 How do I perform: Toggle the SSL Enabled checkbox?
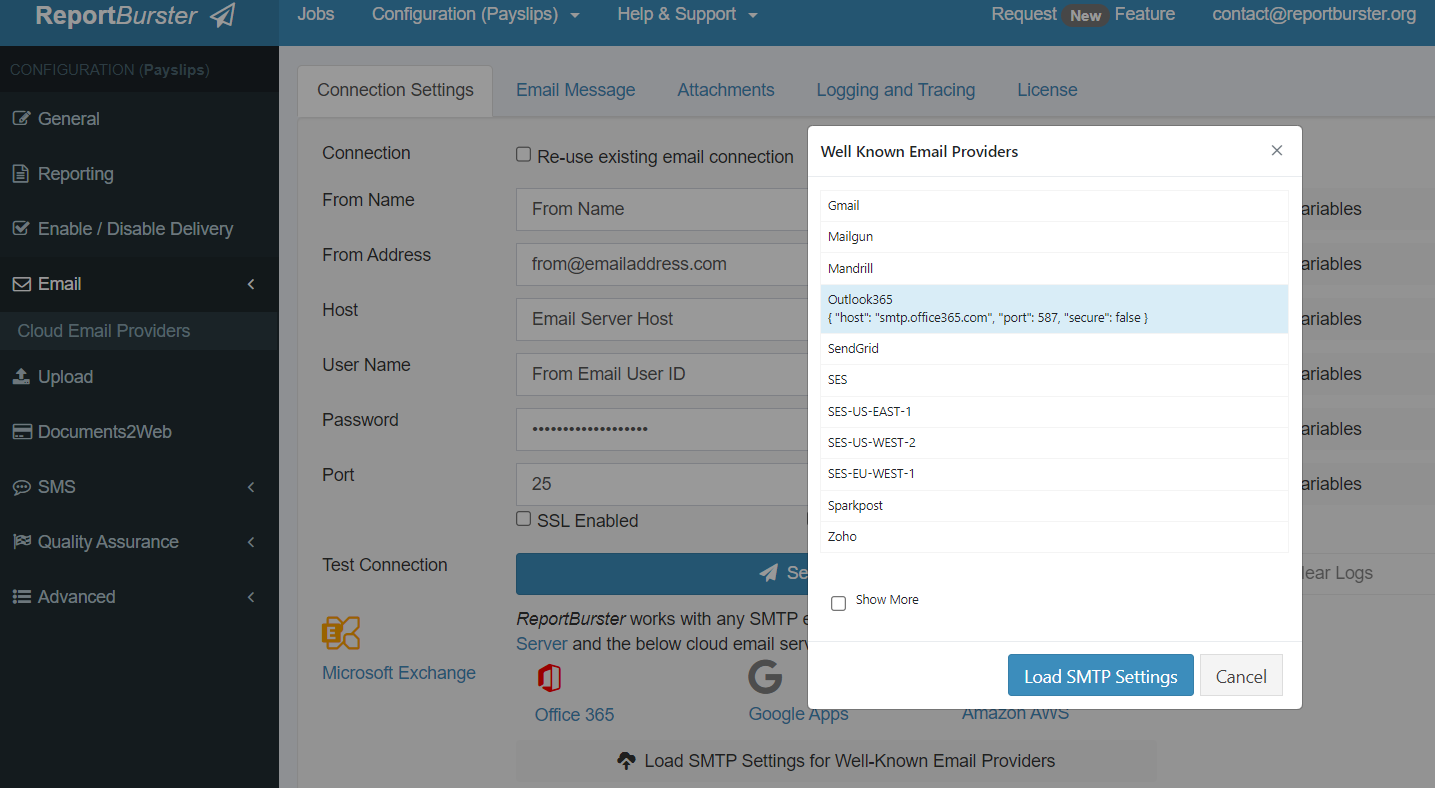pyautogui.click(x=523, y=518)
